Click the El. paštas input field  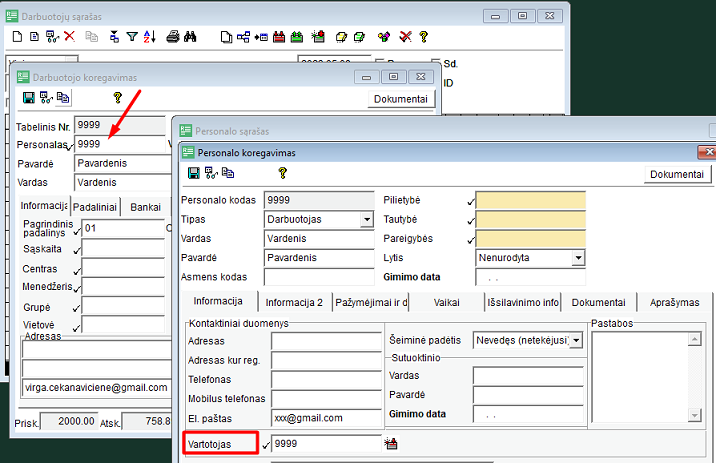pyautogui.click(x=325, y=417)
